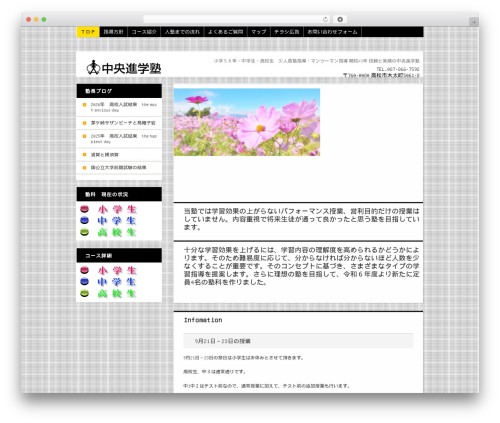This screenshot has height=423, width=500.
Task: Open the お問い合わせフォーム link
Action: point(332,32)
